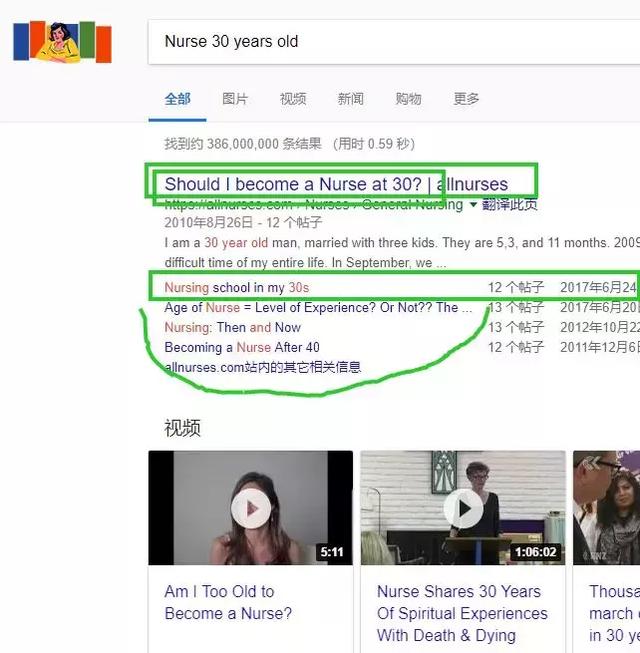Play the Nurse Shares 30 Years video thumbnail
Image resolution: width=640 pixels, height=653 pixels.
pos(463,508)
